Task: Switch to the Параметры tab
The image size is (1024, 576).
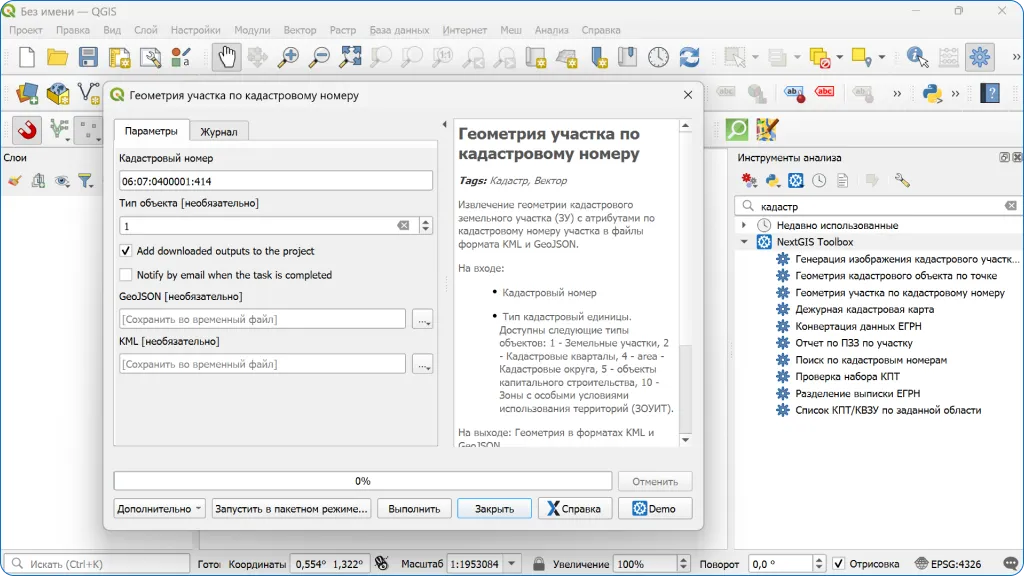Action: (x=151, y=131)
